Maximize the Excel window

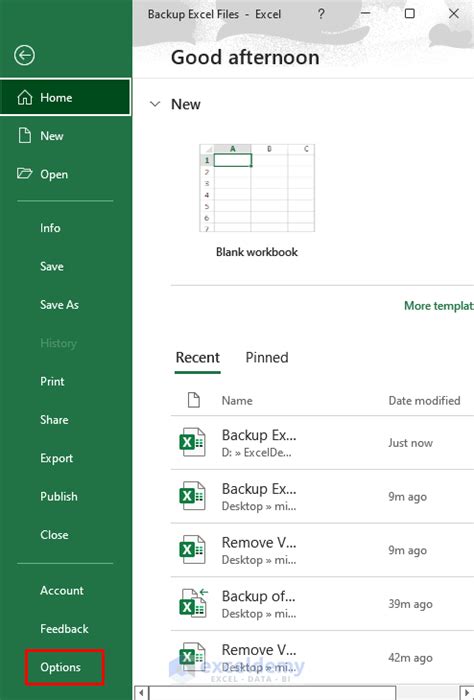click(x=409, y=14)
